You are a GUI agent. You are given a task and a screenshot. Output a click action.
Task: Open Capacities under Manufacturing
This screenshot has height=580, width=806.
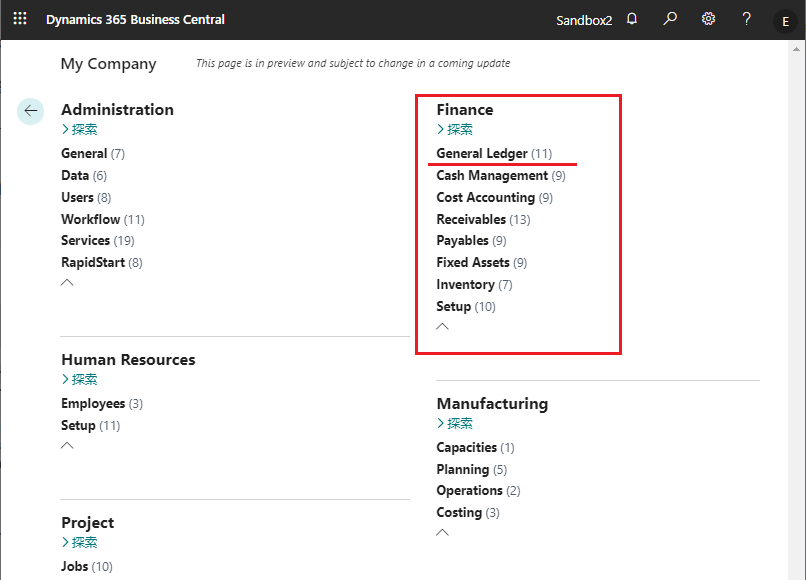(x=475, y=448)
